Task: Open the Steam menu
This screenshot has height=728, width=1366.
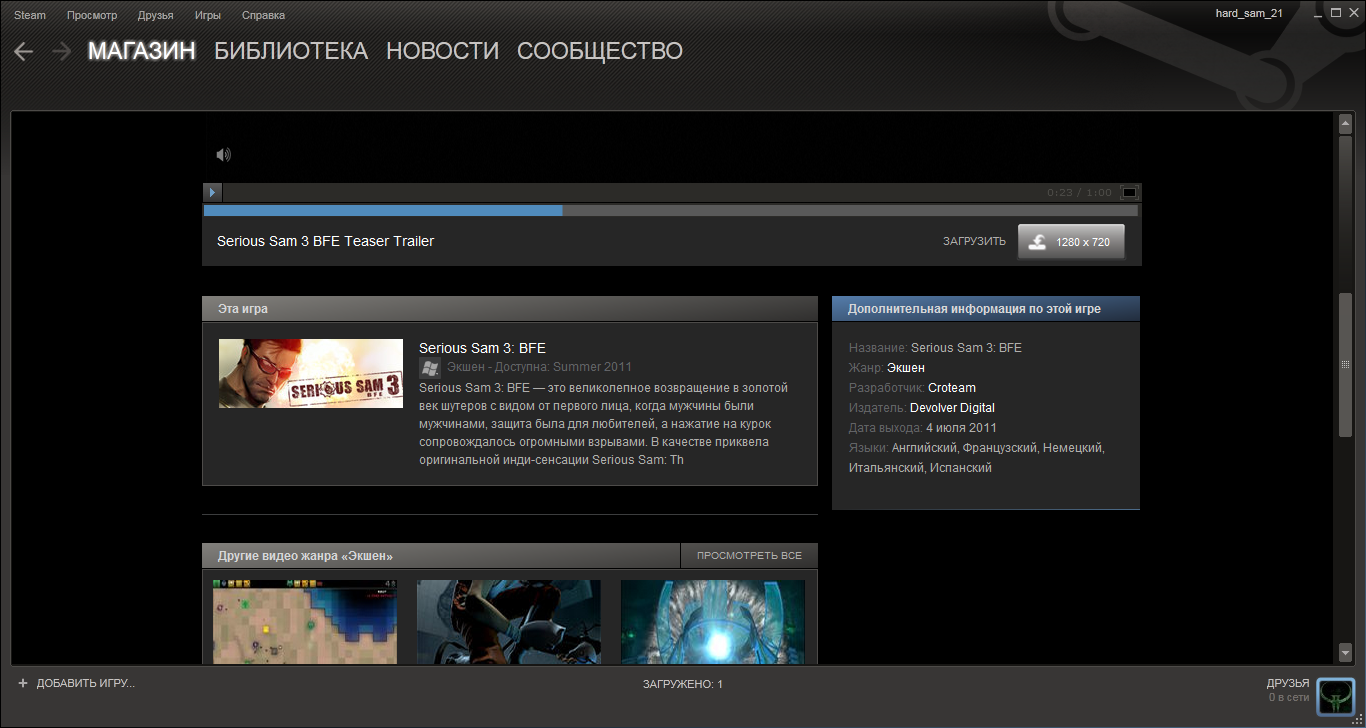Action: (30, 15)
